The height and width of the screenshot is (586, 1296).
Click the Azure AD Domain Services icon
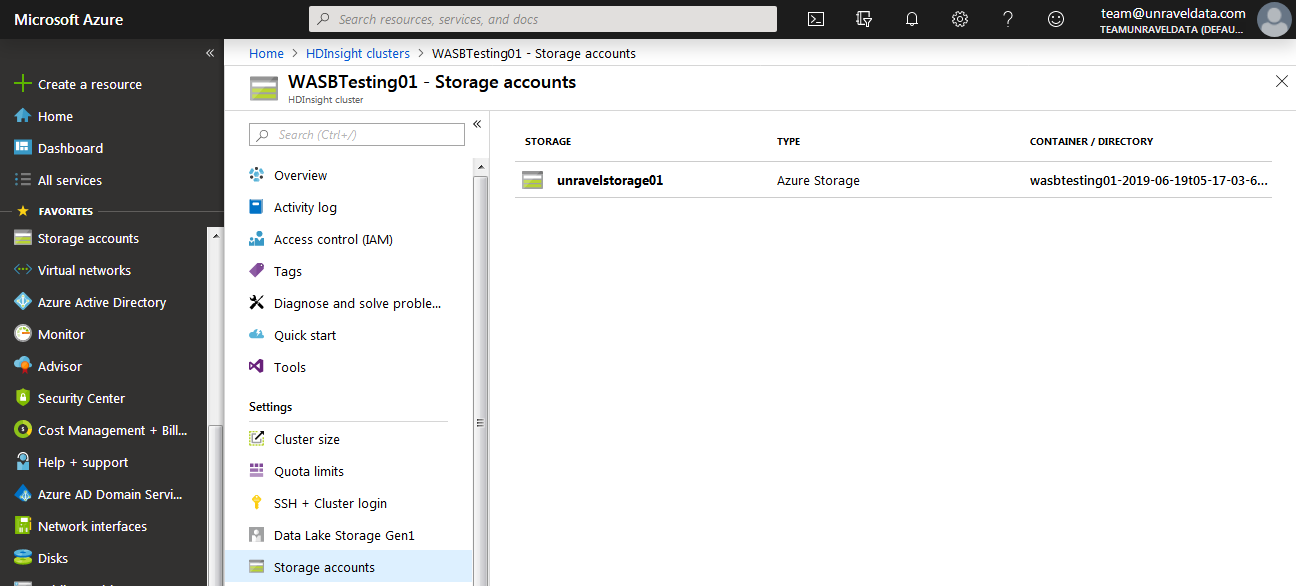point(23,494)
